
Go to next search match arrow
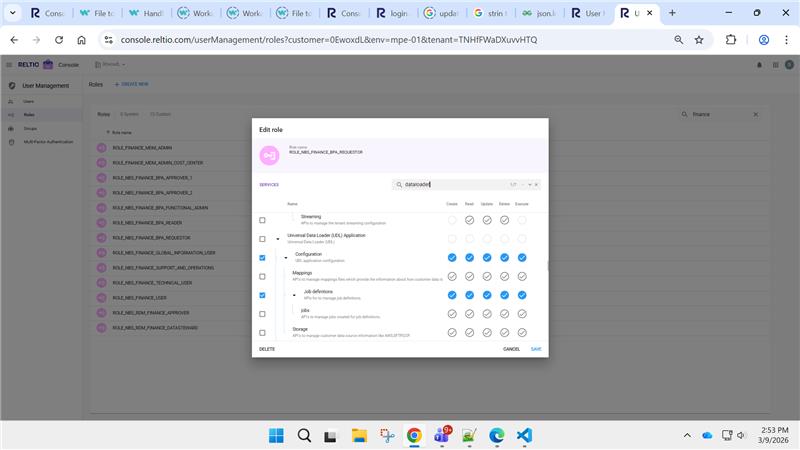(x=530, y=185)
